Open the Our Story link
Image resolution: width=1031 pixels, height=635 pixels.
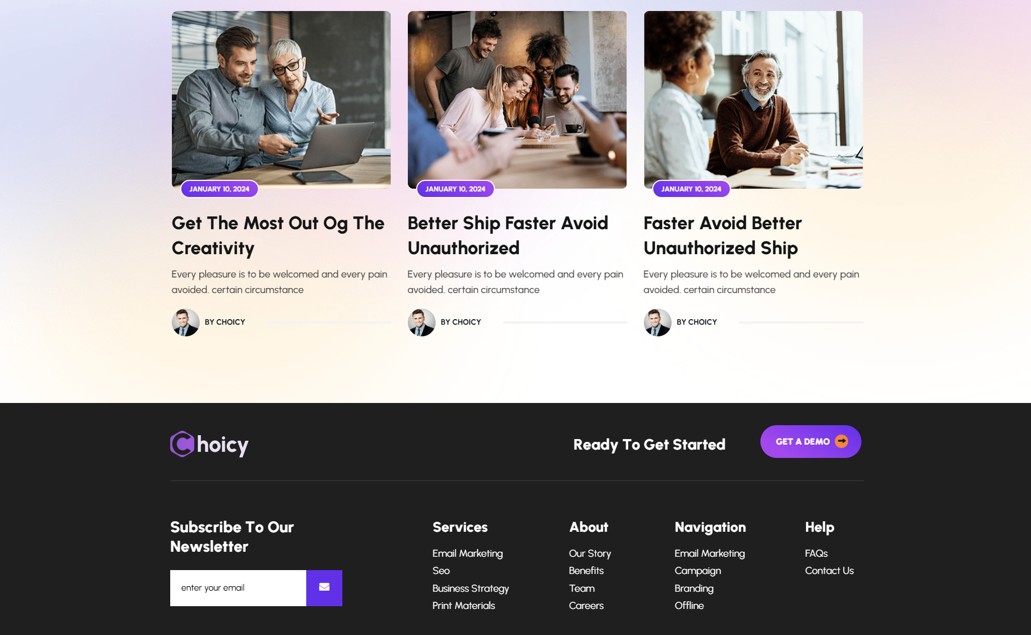[590, 553]
